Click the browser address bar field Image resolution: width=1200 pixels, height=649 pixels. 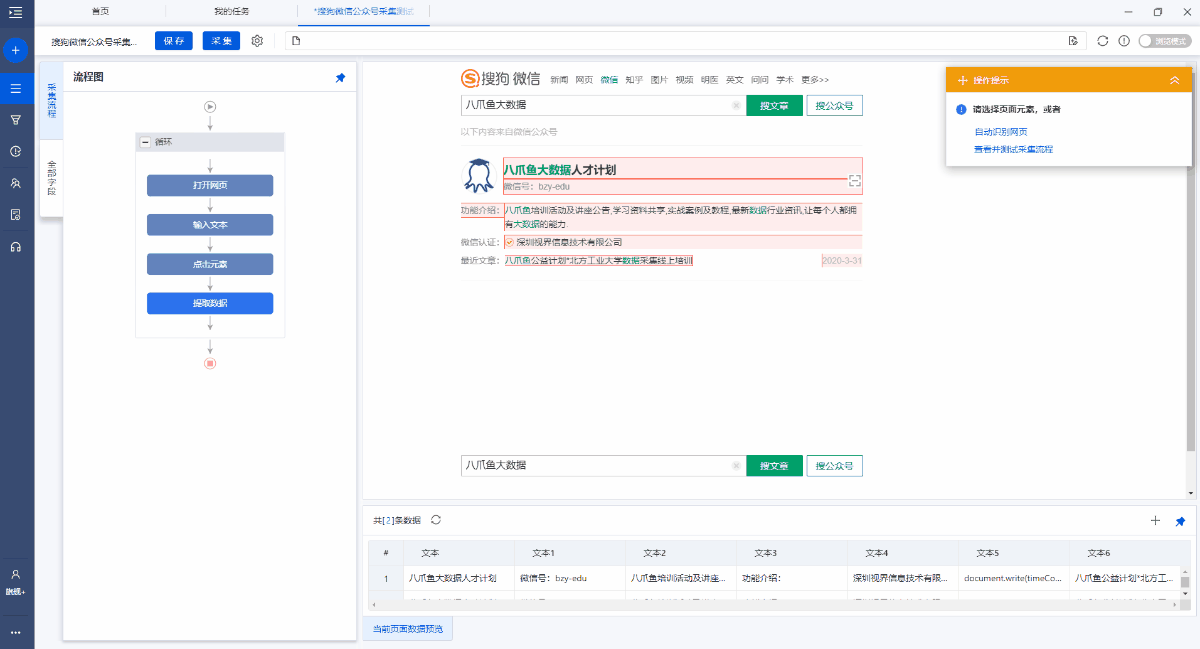[684, 41]
